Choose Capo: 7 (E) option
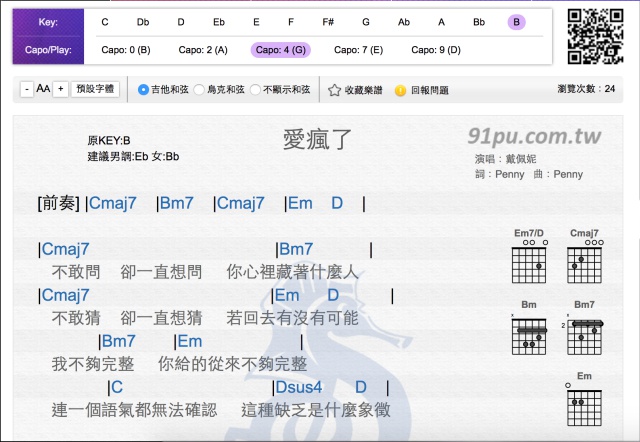This screenshot has width=640, height=442. (358, 50)
